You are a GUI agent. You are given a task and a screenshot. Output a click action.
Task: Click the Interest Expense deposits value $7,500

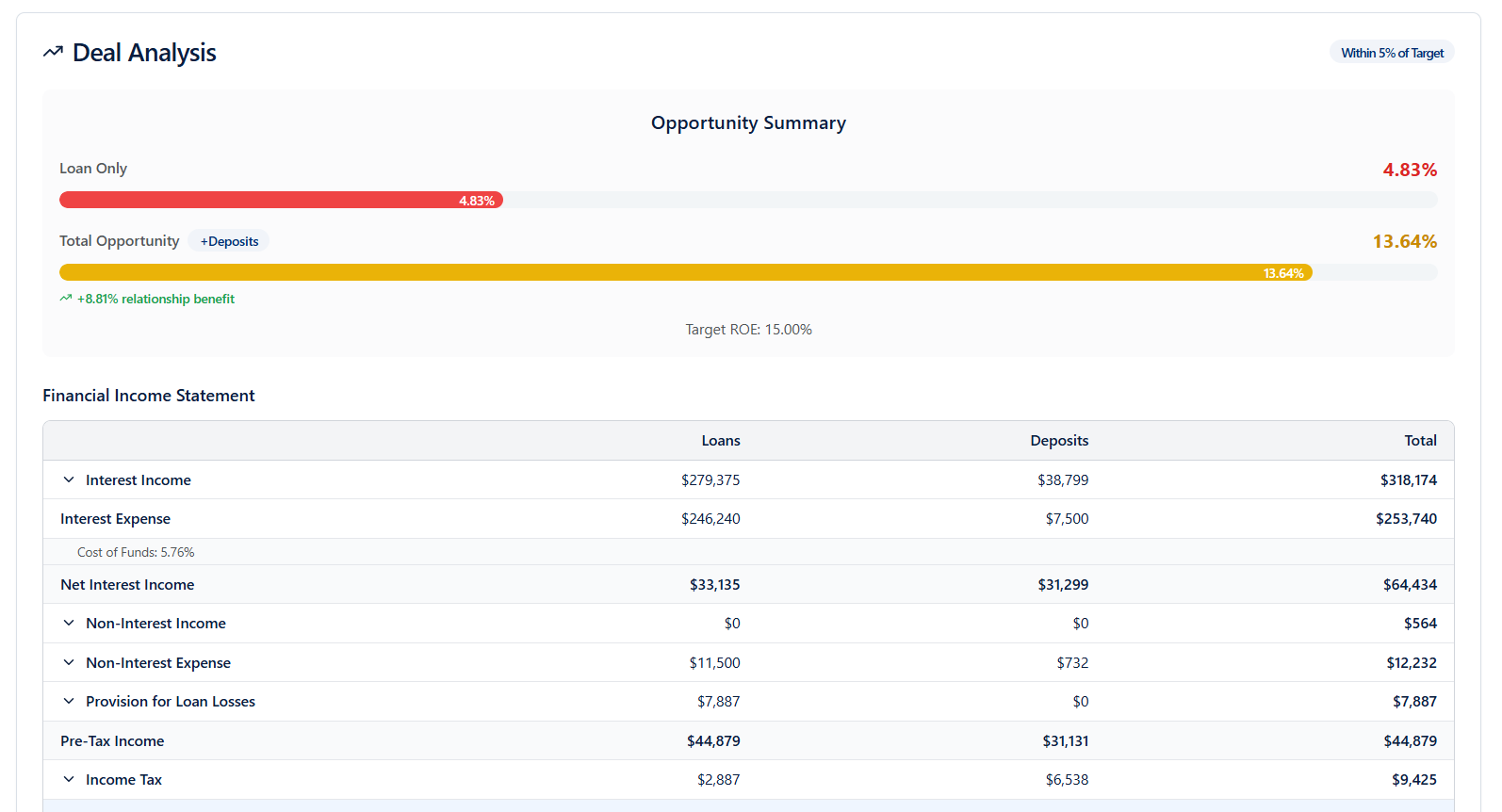tap(1067, 519)
